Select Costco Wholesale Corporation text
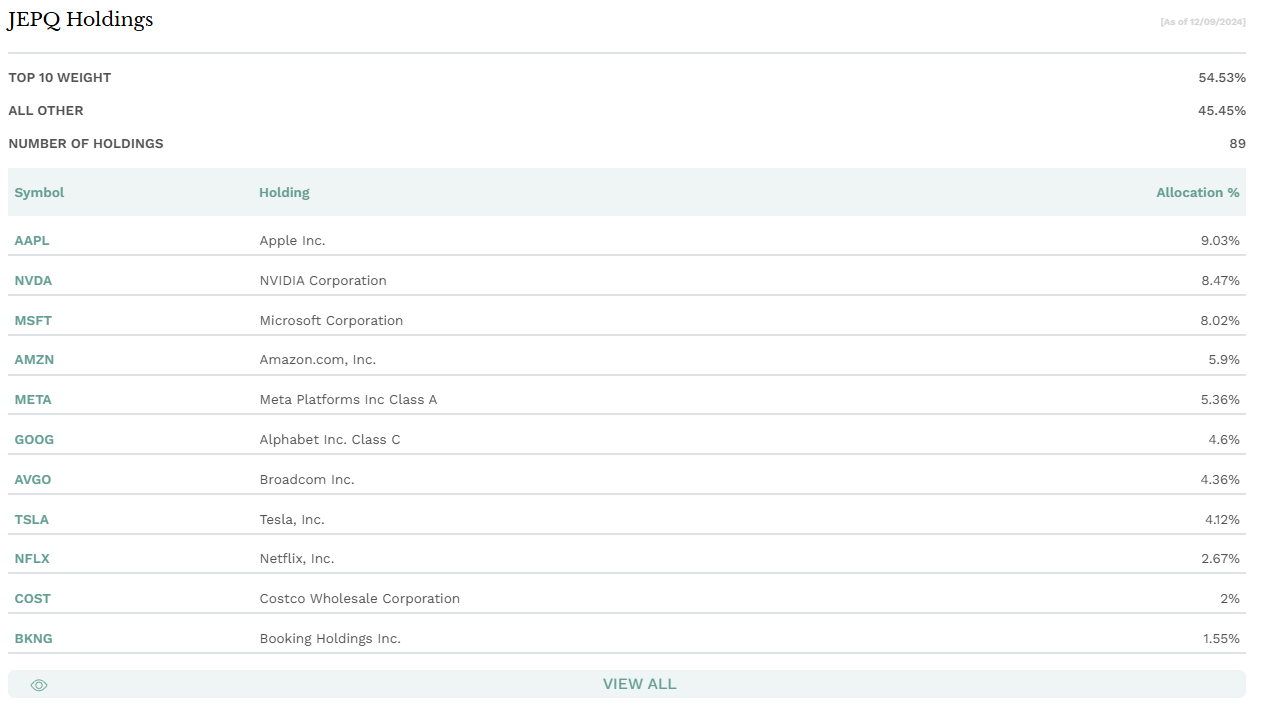Image resolution: width=1264 pixels, height=705 pixels. tap(360, 599)
